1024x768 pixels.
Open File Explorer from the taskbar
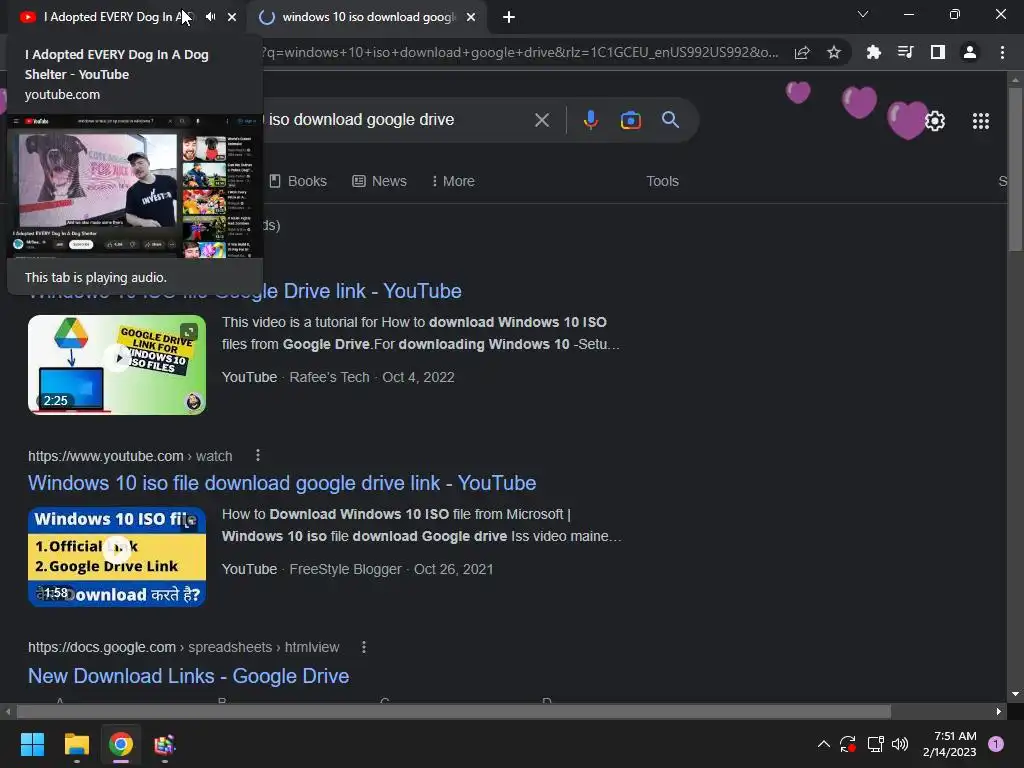tap(76, 744)
